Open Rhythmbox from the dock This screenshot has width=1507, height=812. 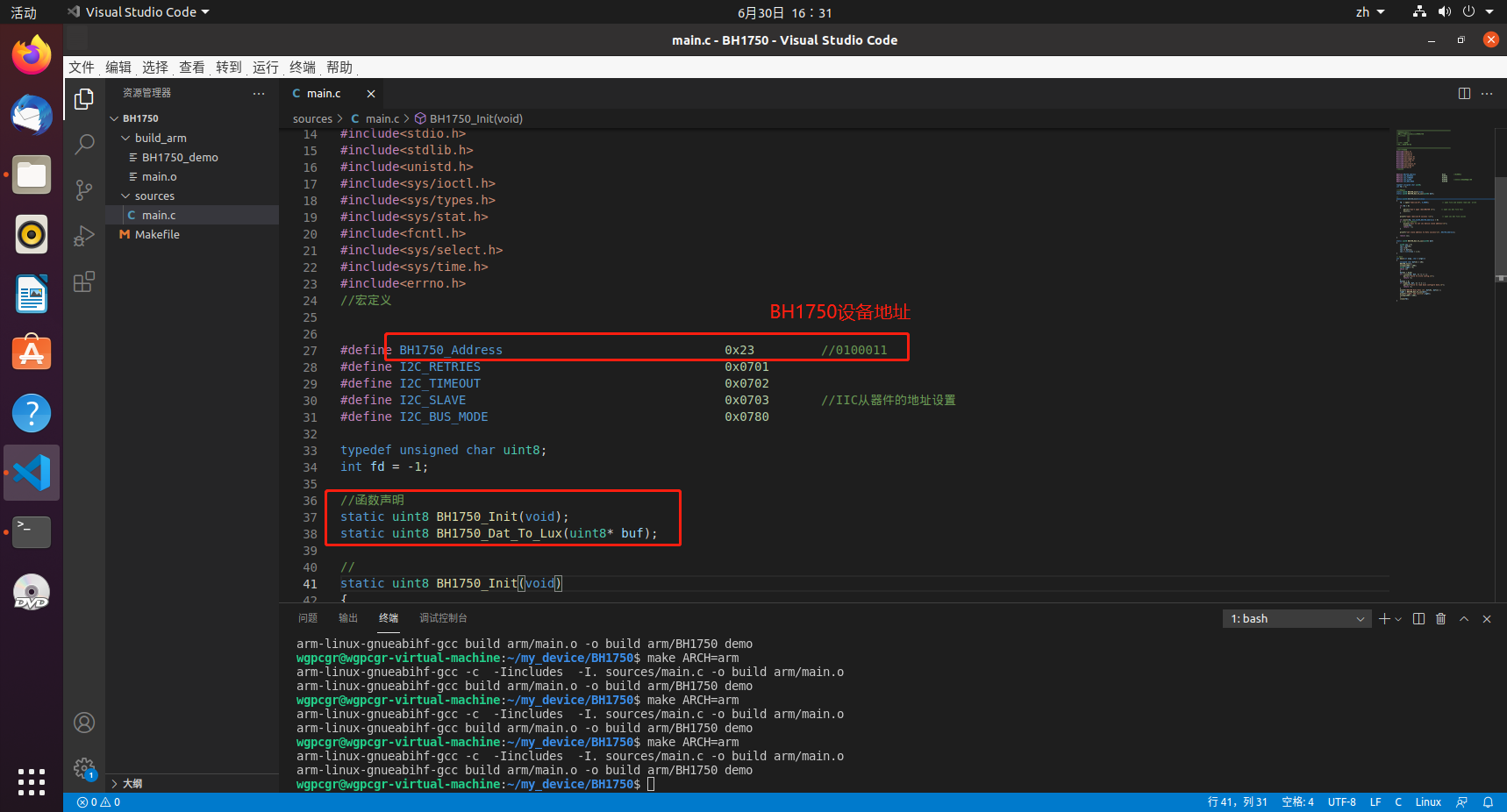pyautogui.click(x=32, y=234)
